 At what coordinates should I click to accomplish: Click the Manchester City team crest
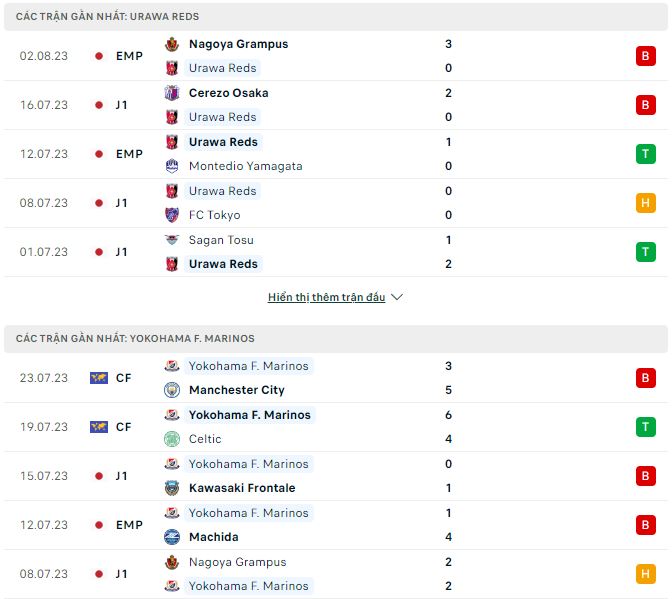[x=172, y=390]
